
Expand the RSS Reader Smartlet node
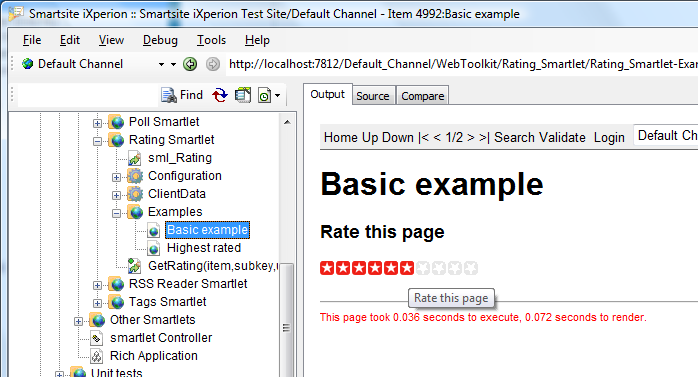point(97,285)
